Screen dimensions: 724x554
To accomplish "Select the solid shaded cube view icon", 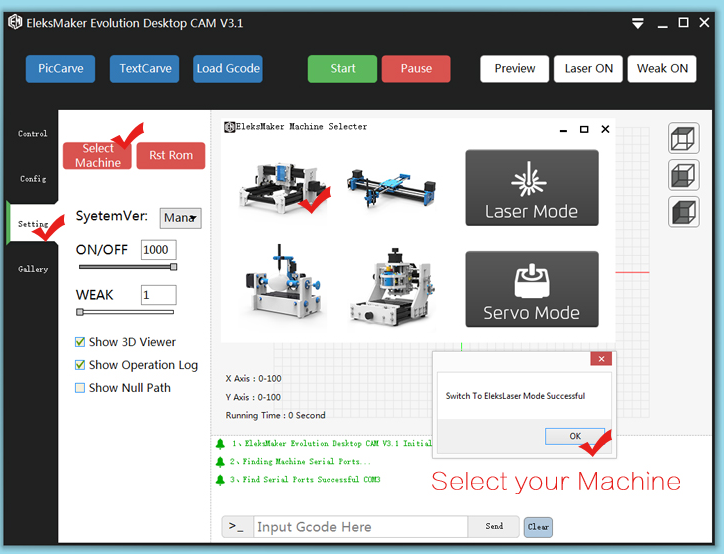I will tap(683, 212).
